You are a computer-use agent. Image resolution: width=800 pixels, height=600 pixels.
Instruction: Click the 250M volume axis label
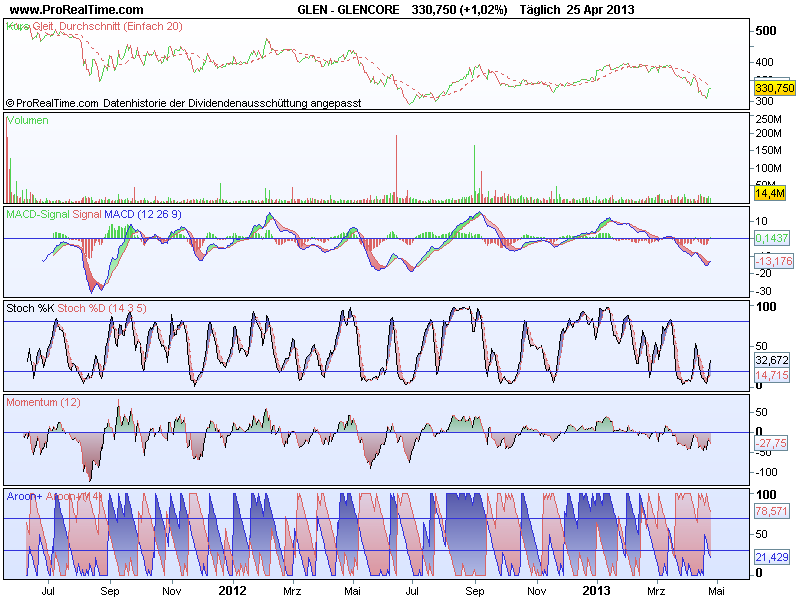(x=768, y=119)
